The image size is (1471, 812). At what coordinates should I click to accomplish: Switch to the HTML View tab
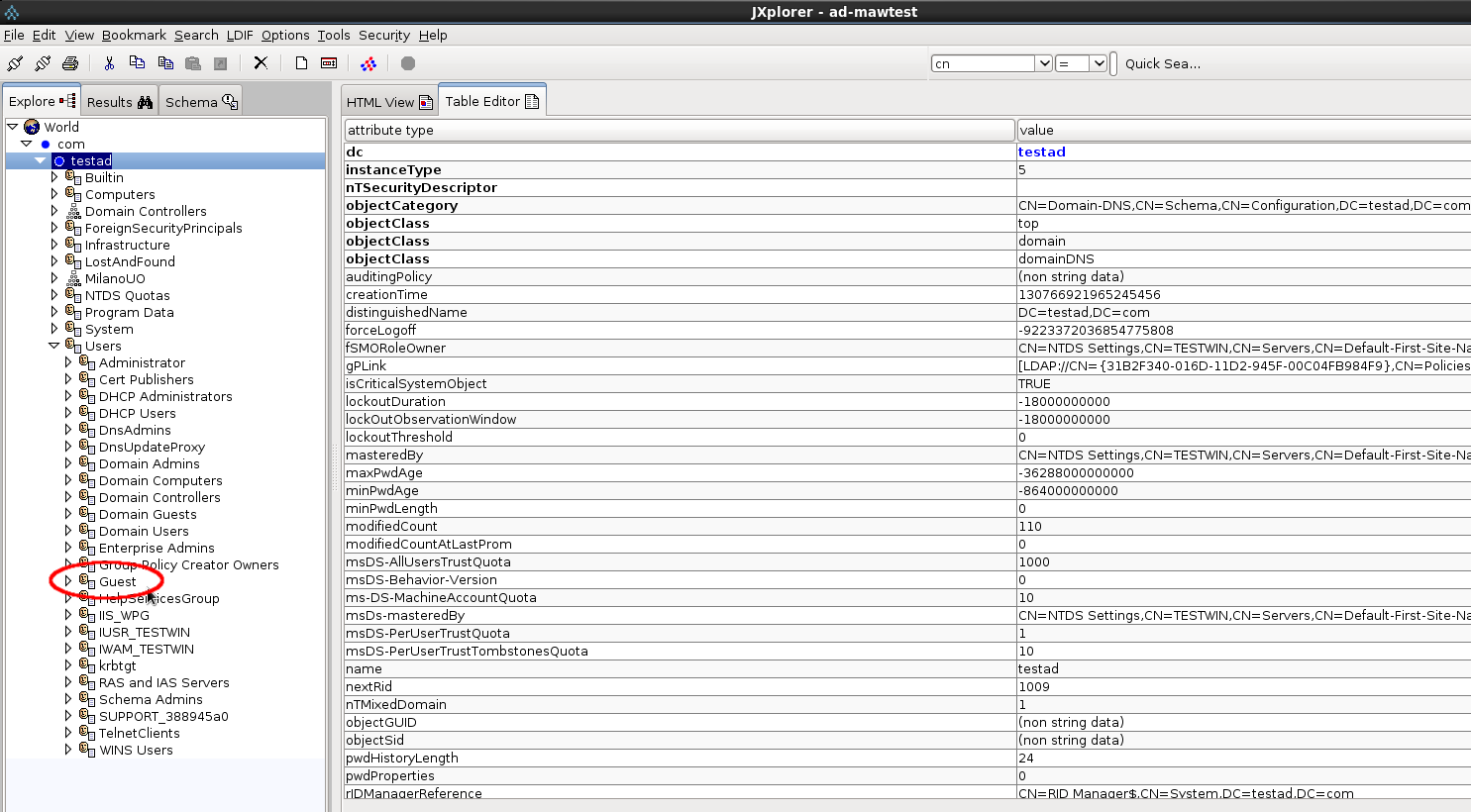click(x=389, y=102)
